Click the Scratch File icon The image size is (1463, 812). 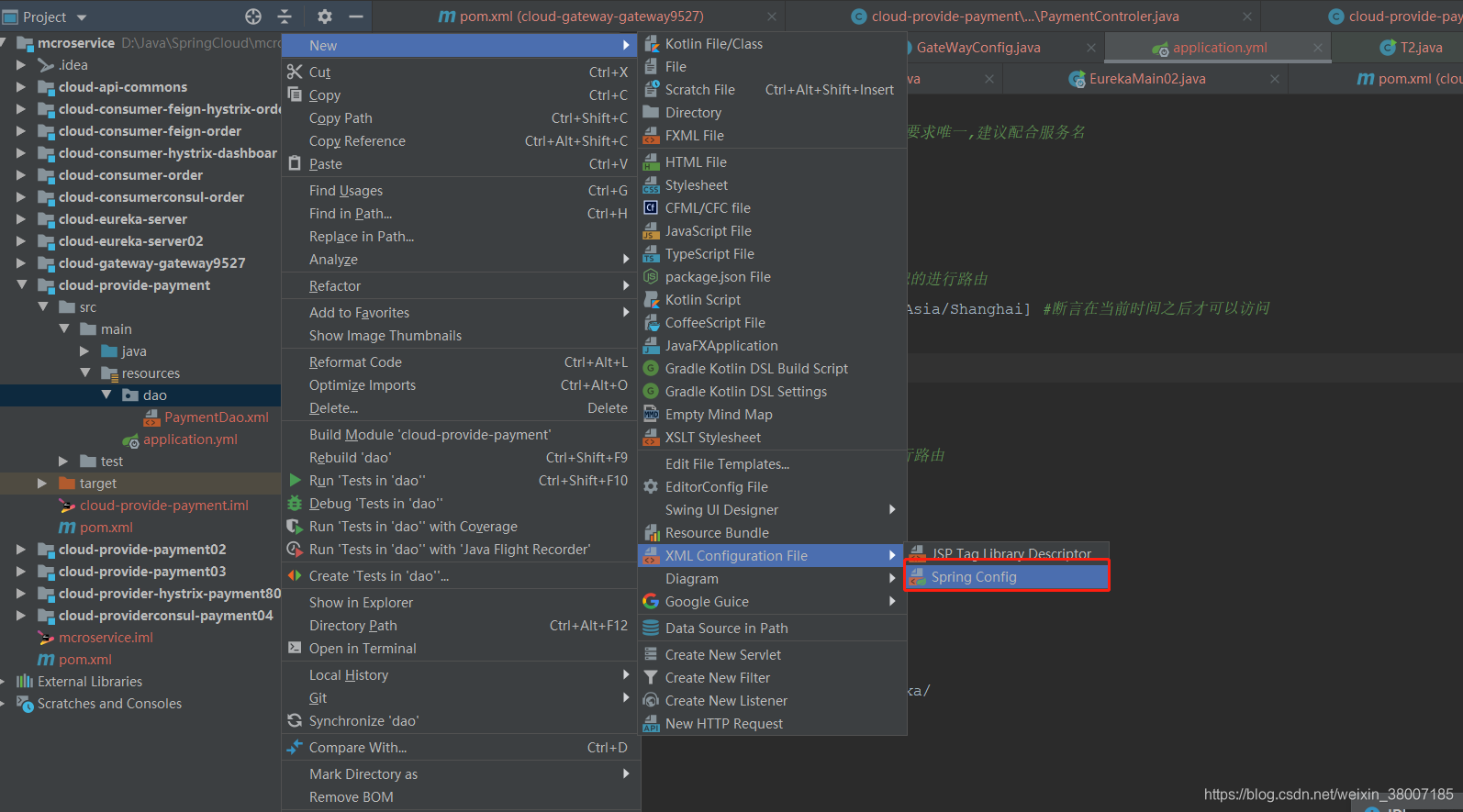[652, 89]
